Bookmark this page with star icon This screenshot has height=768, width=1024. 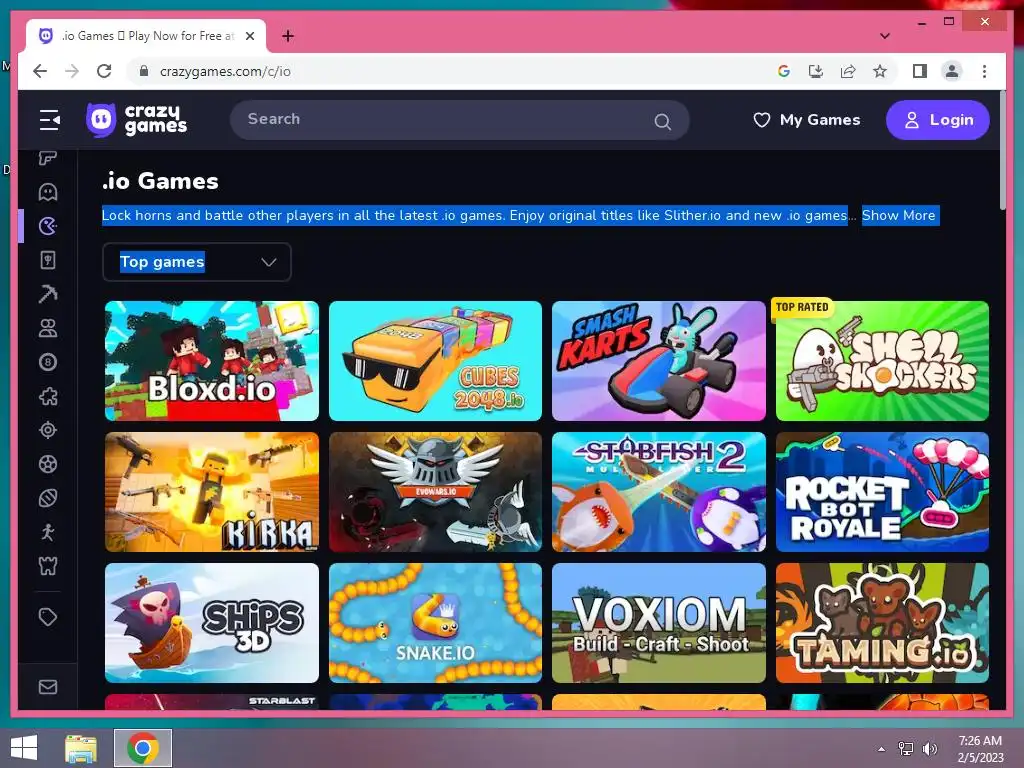pyautogui.click(x=880, y=71)
